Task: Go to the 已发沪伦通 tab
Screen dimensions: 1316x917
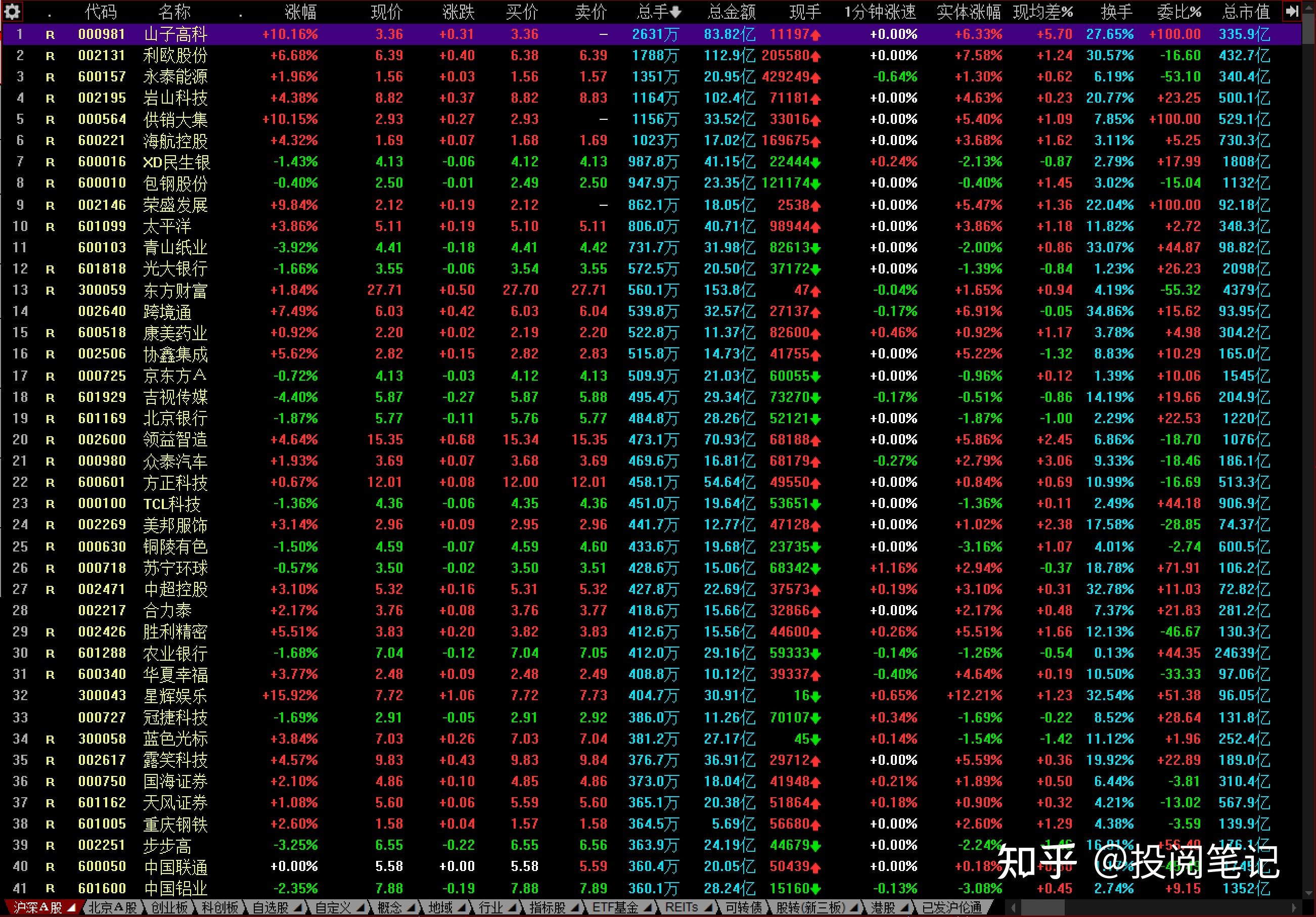Action: click(951, 908)
